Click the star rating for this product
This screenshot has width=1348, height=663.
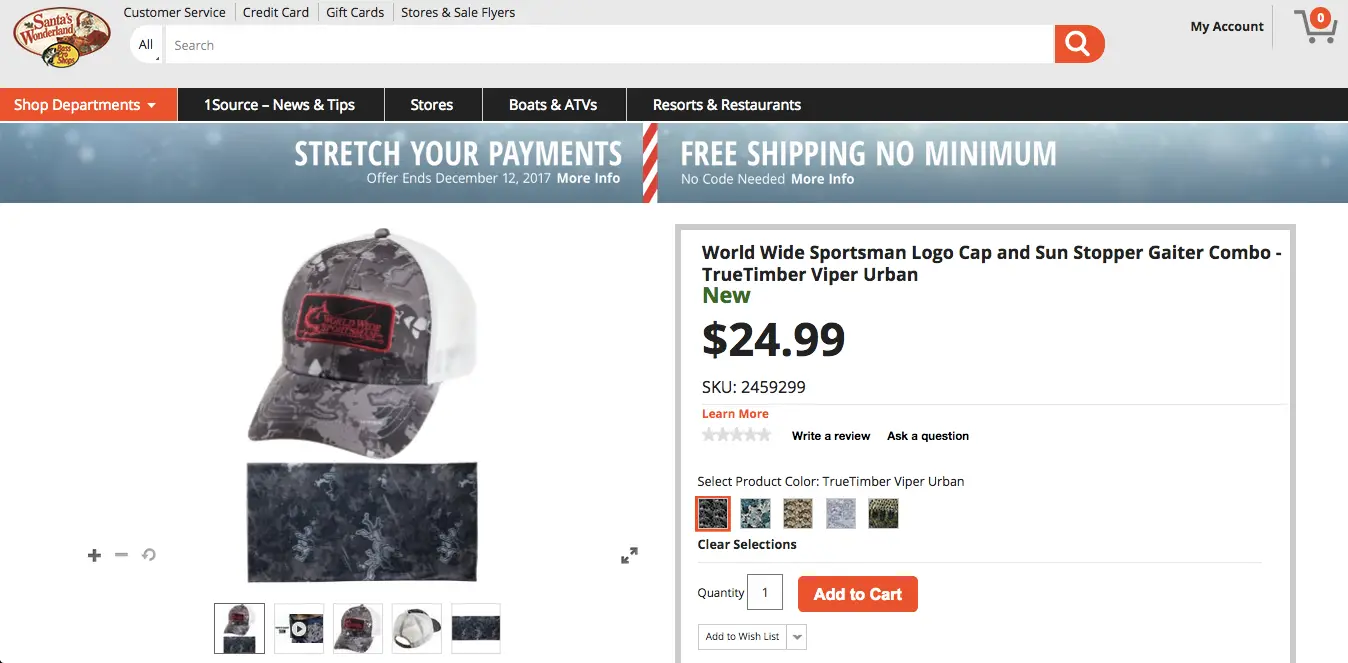[737, 435]
